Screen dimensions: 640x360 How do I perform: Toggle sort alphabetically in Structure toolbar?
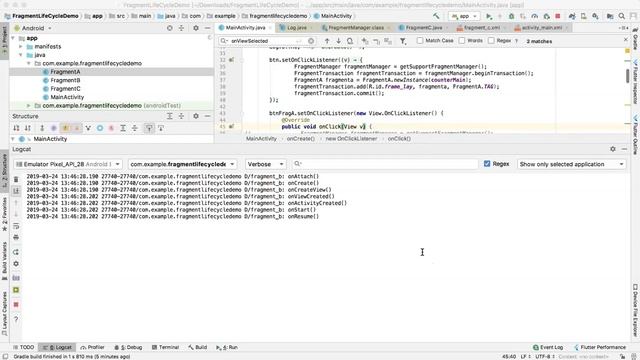tap(28, 128)
